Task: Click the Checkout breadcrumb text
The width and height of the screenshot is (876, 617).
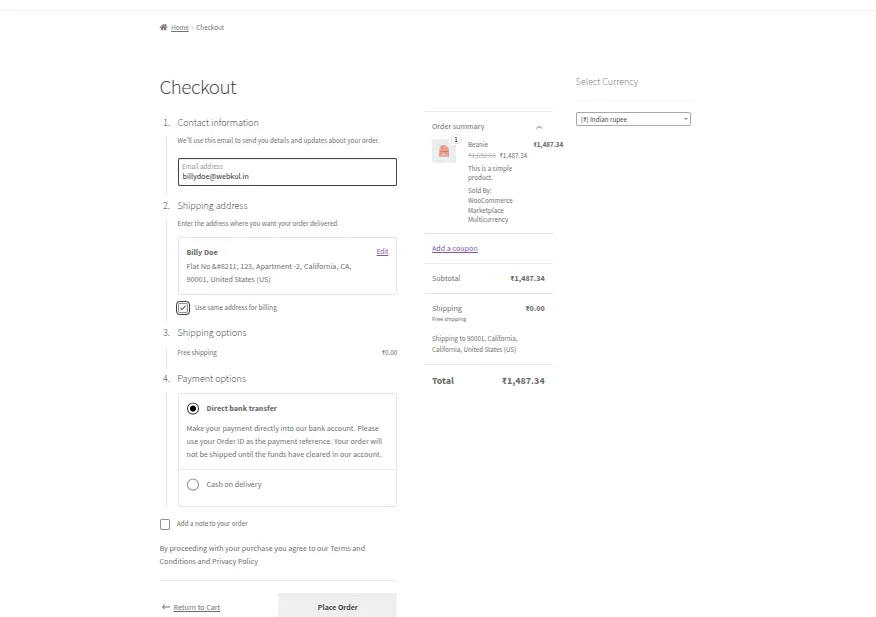Action: 210,27
